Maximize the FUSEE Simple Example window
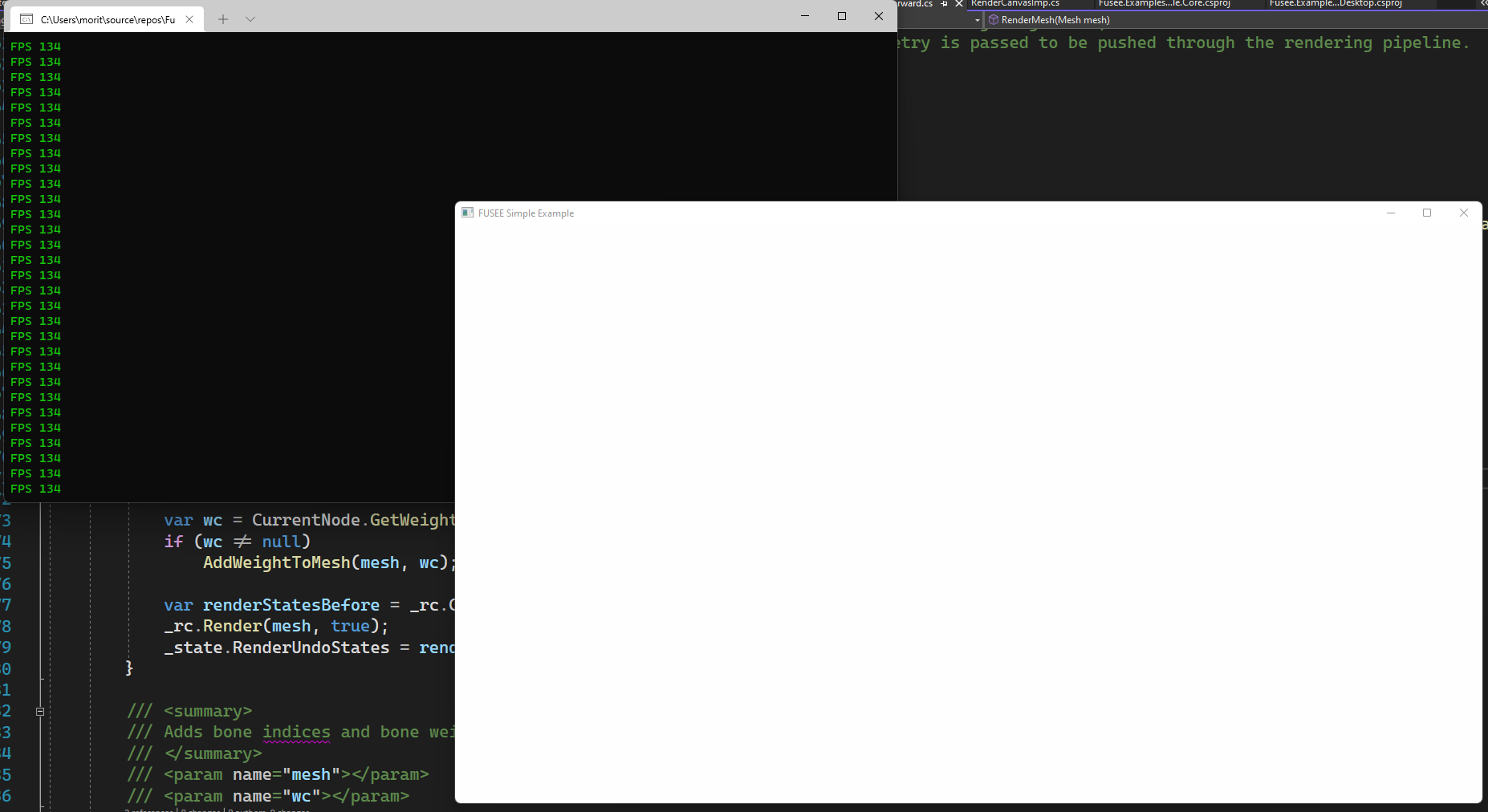 coord(1427,213)
